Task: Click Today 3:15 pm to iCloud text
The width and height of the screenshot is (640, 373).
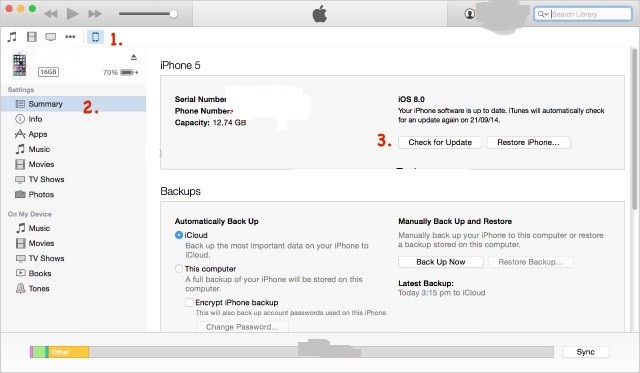Action: 442,293
